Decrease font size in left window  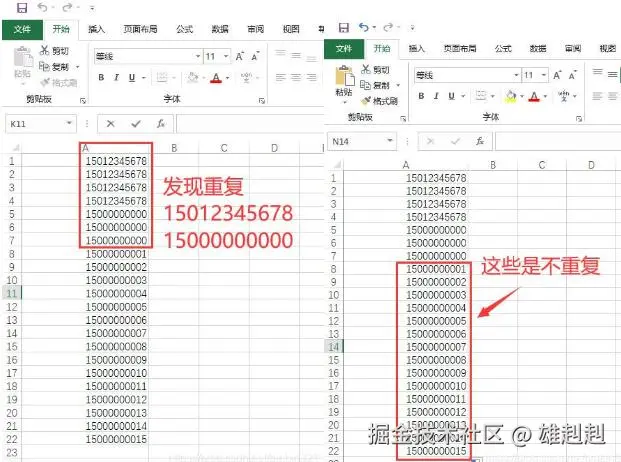(255, 56)
